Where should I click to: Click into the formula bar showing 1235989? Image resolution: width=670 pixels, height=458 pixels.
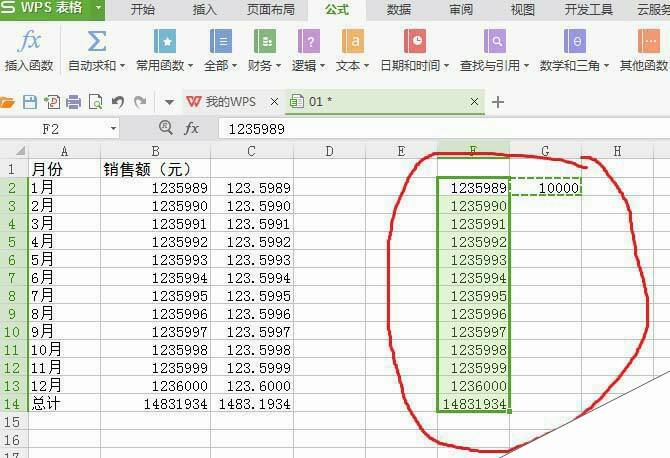click(x=444, y=129)
